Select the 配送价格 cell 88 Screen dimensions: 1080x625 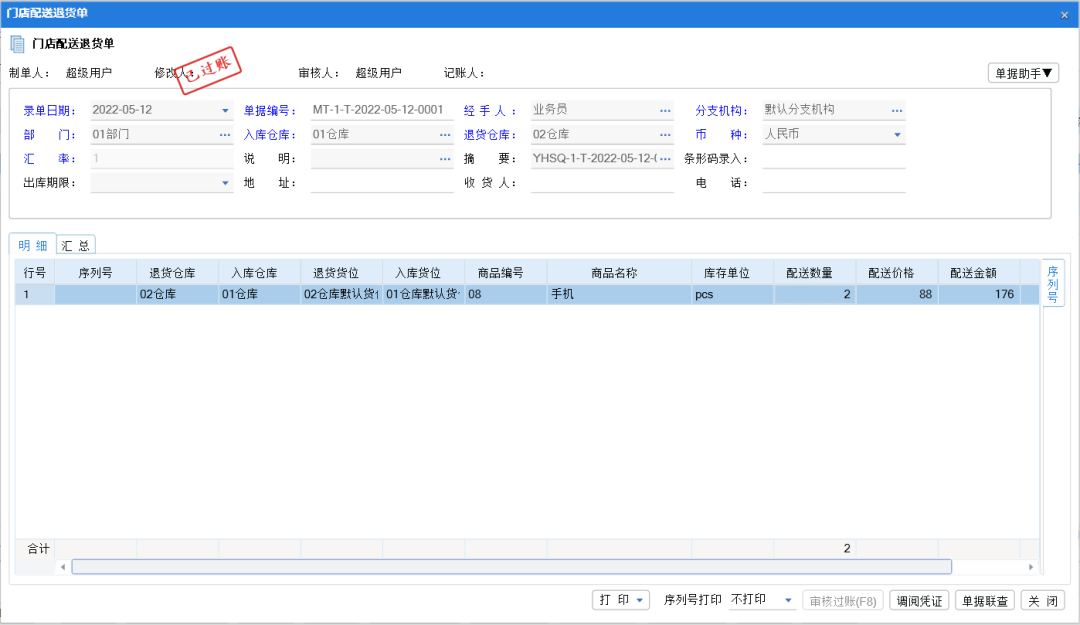pos(897,294)
